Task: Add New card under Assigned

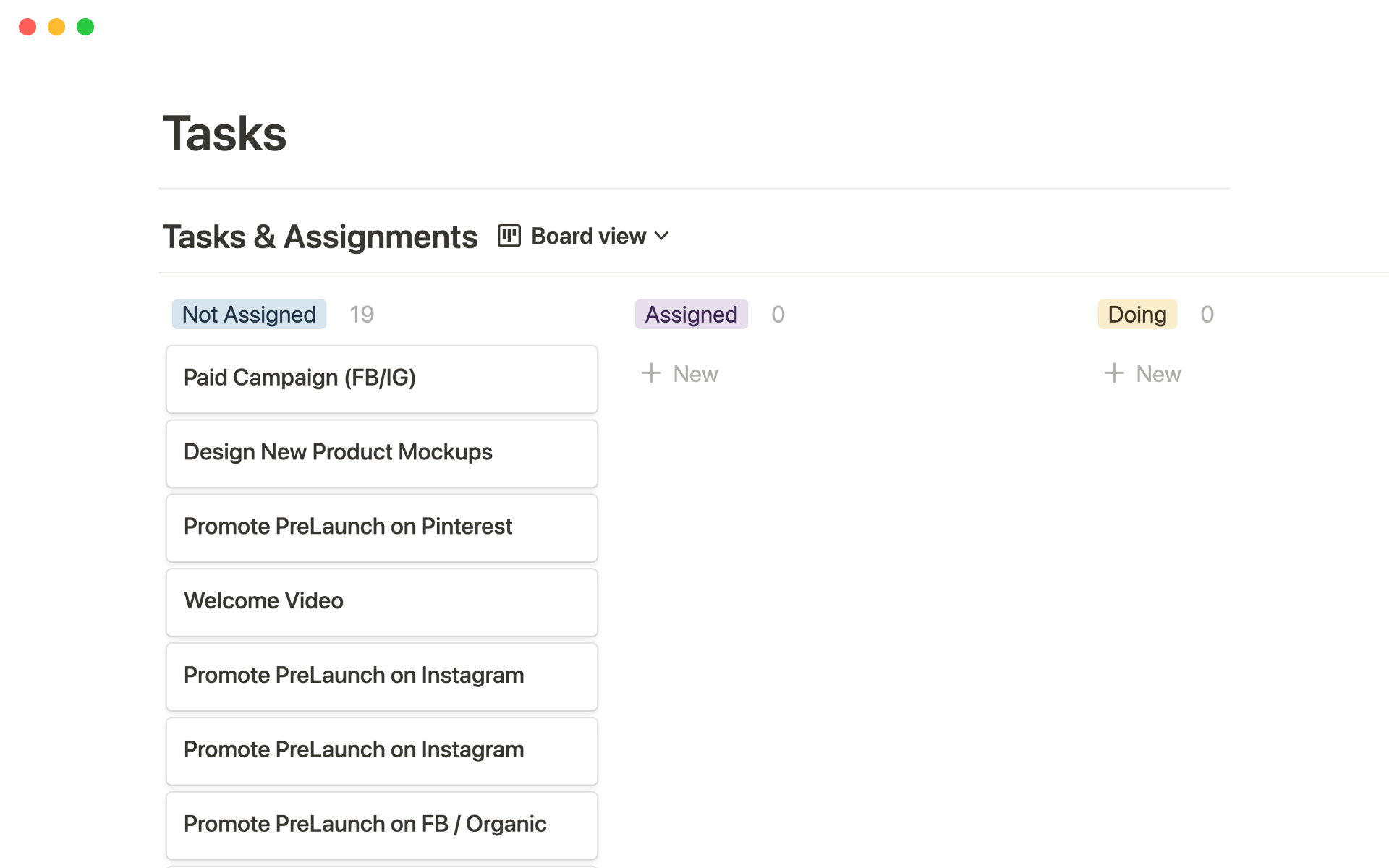Action: point(694,374)
